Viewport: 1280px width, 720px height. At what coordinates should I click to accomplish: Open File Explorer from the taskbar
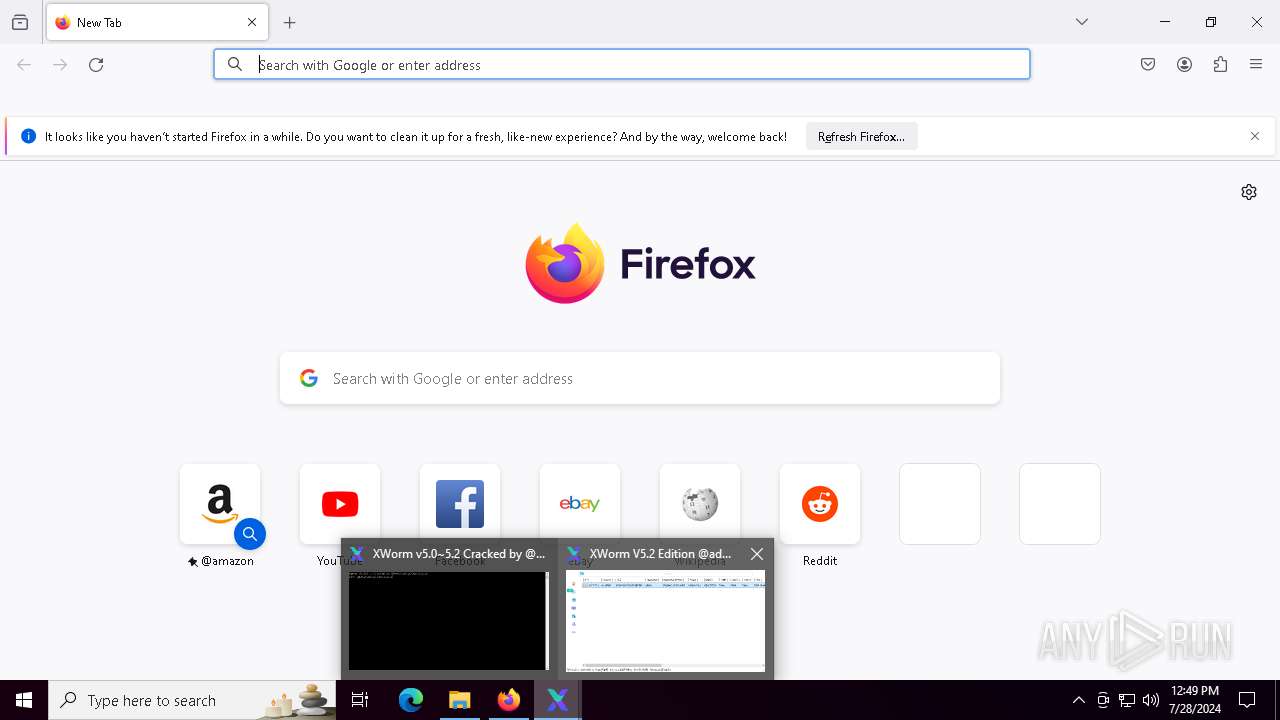[460, 700]
